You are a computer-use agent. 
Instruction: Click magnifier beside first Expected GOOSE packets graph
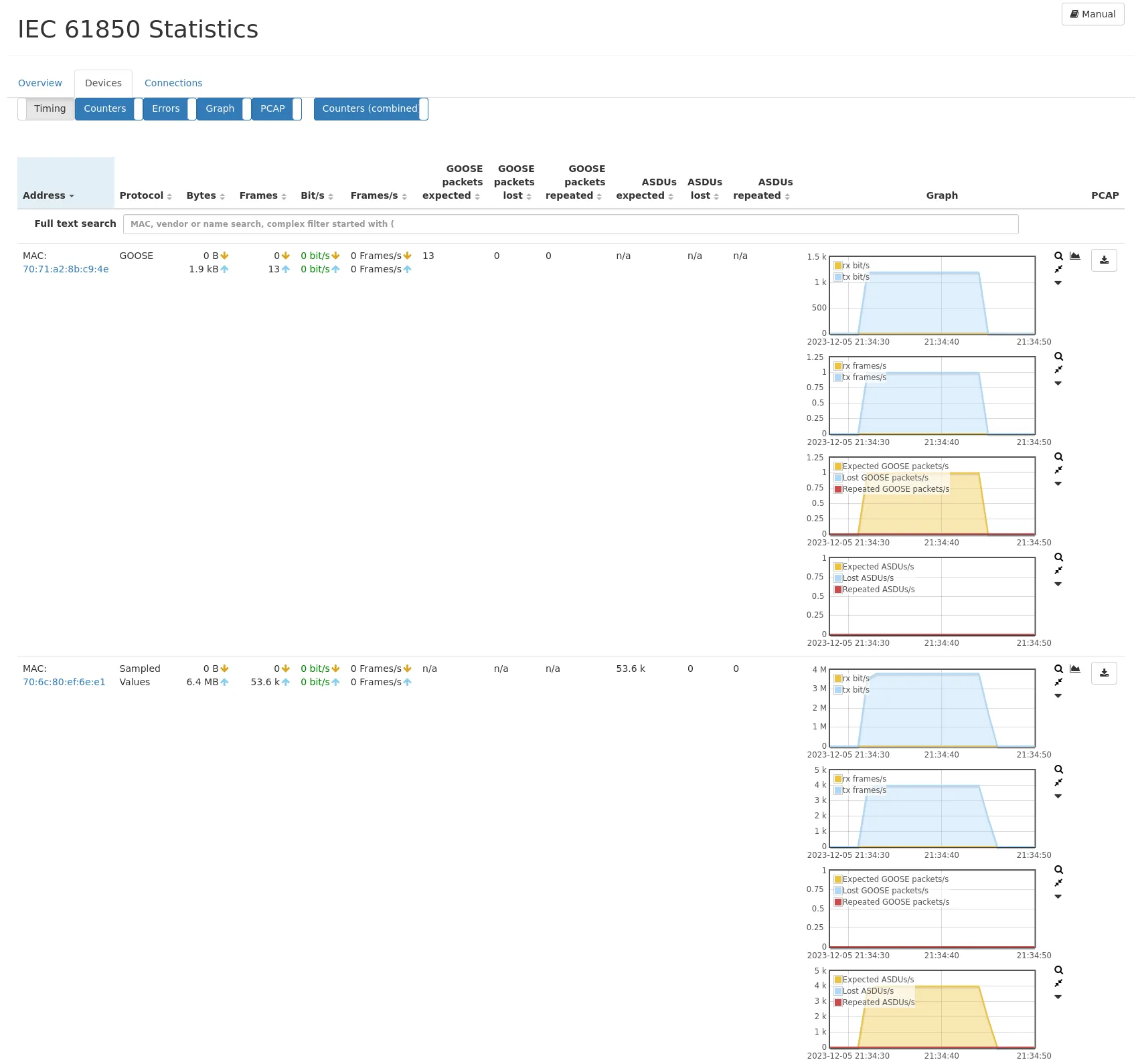1058,457
